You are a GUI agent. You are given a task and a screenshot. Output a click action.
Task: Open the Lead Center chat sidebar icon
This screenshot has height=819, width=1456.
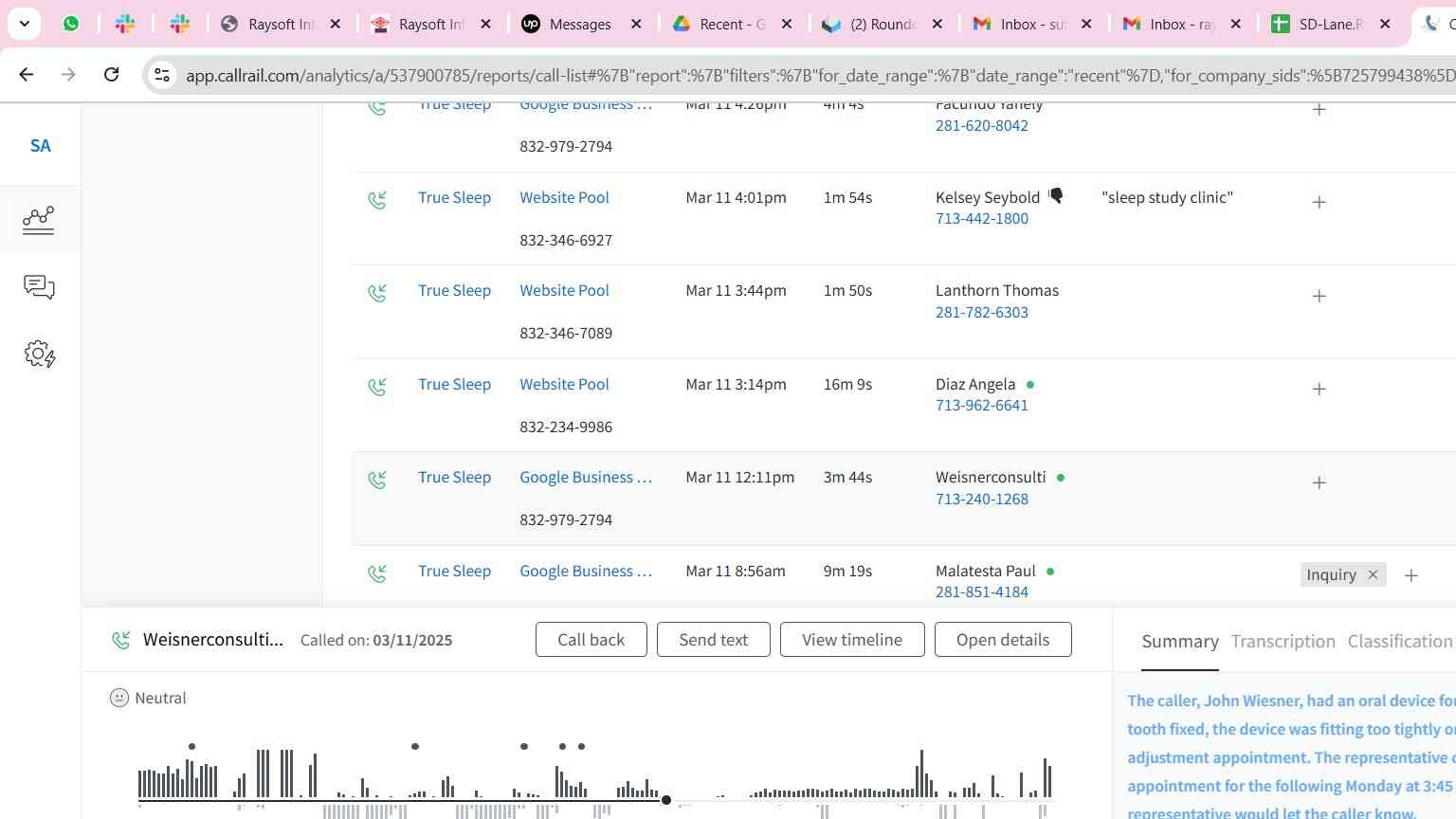coord(39,287)
